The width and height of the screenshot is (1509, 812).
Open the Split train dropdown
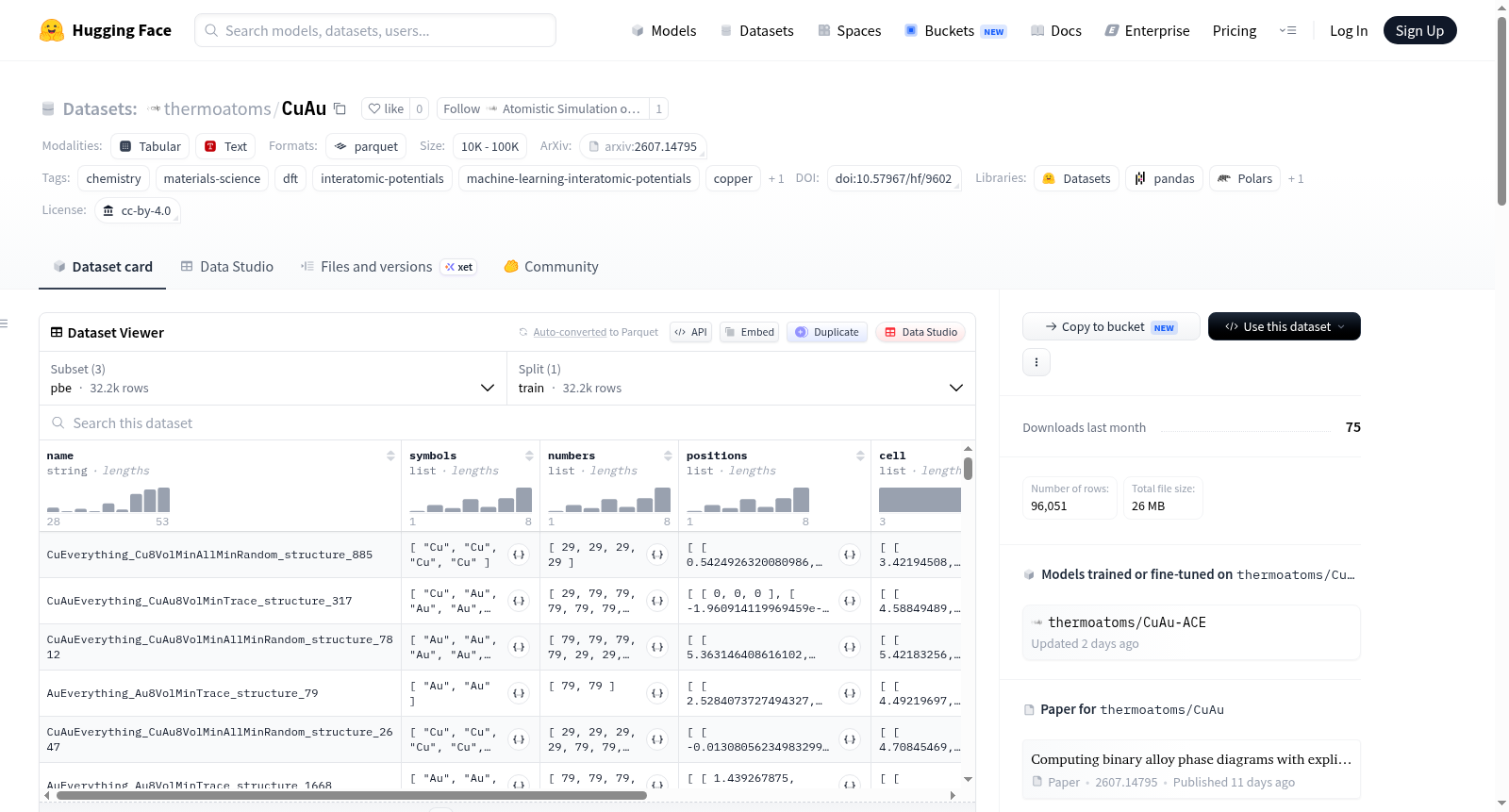tap(740, 378)
